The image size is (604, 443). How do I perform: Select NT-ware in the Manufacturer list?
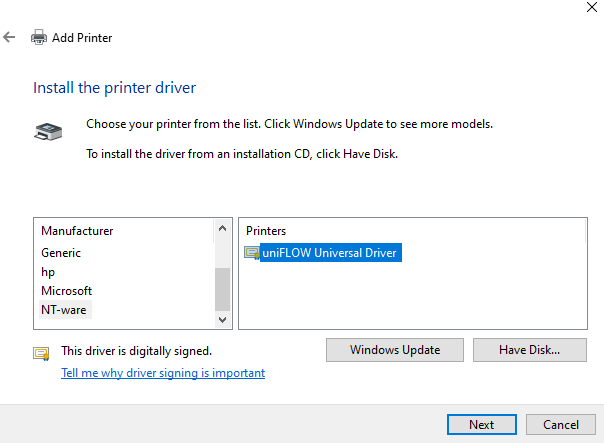(x=64, y=309)
